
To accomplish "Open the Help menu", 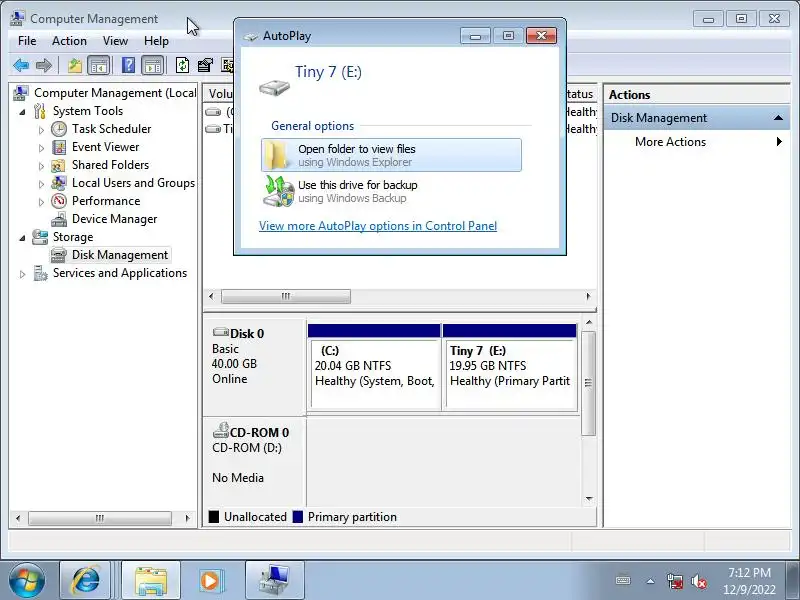I will (156, 41).
